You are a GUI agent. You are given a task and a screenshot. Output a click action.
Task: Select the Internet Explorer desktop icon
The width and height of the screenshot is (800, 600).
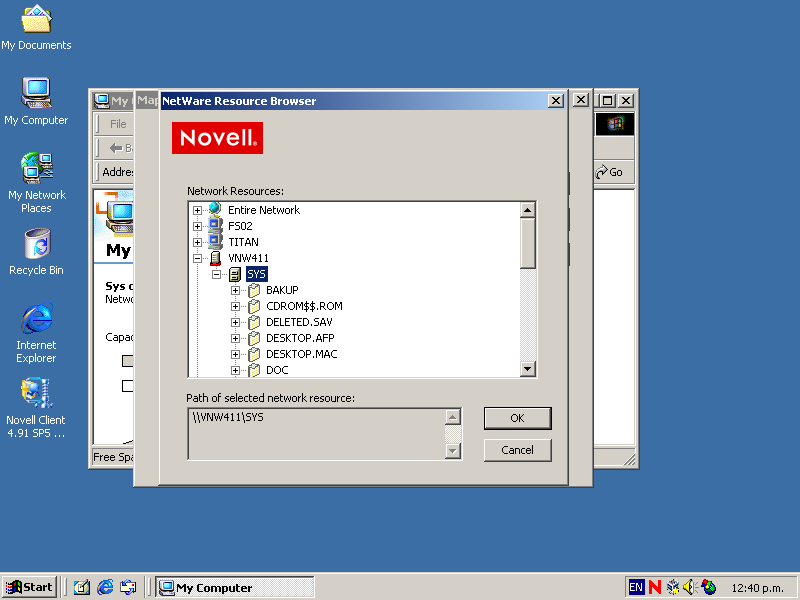(36, 333)
